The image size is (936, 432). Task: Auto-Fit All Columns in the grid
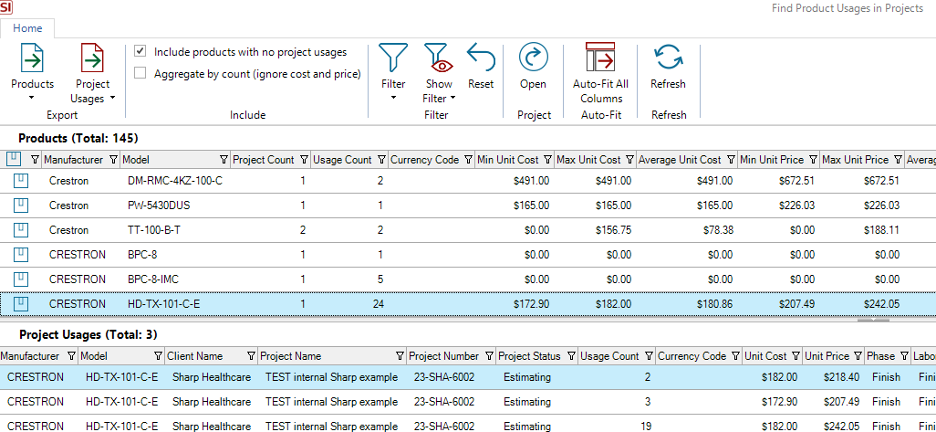click(600, 58)
